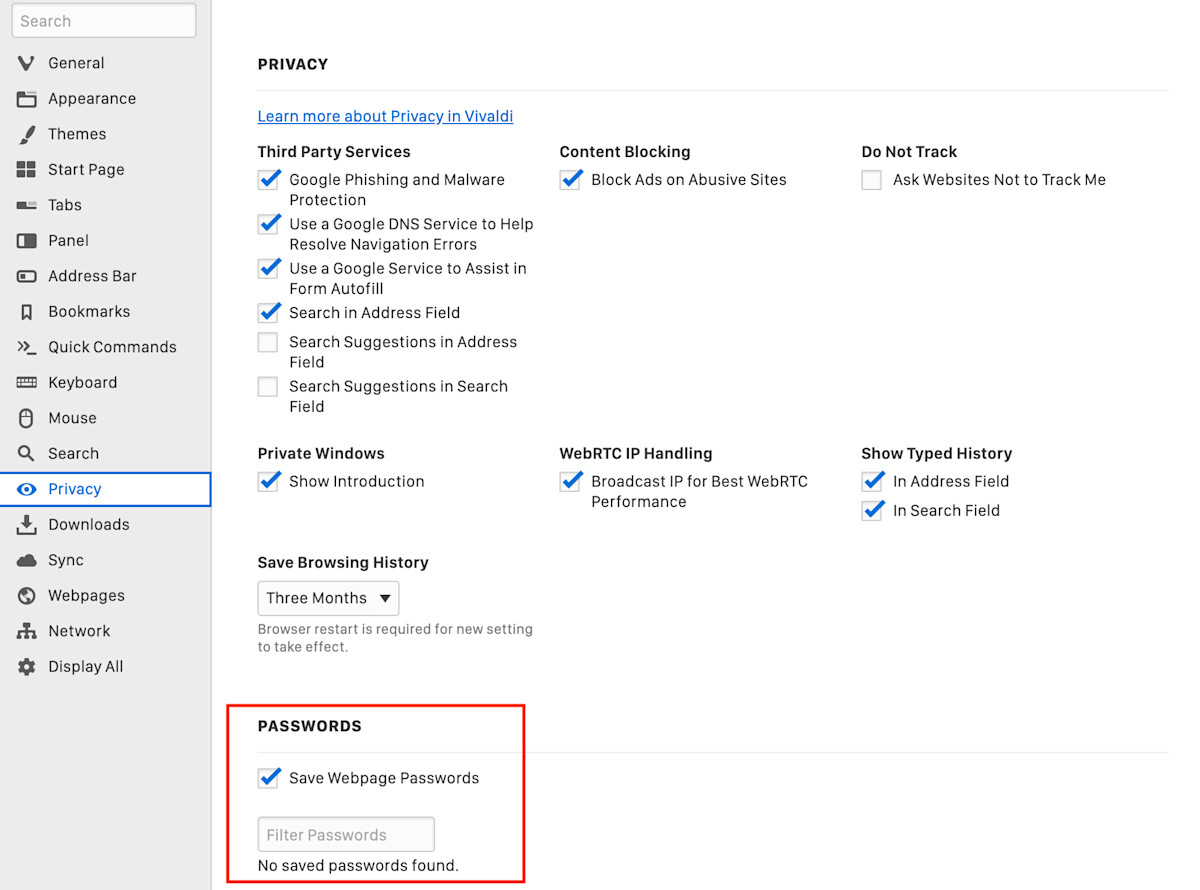Click the Network settings icon
This screenshot has height=890, width=1200.
pyautogui.click(x=27, y=631)
